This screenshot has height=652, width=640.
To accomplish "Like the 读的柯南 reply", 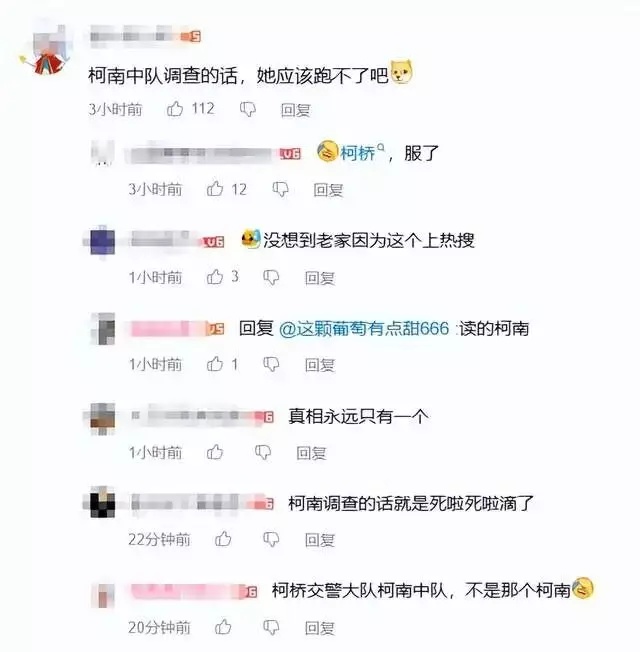I will pyautogui.click(x=215, y=364).
